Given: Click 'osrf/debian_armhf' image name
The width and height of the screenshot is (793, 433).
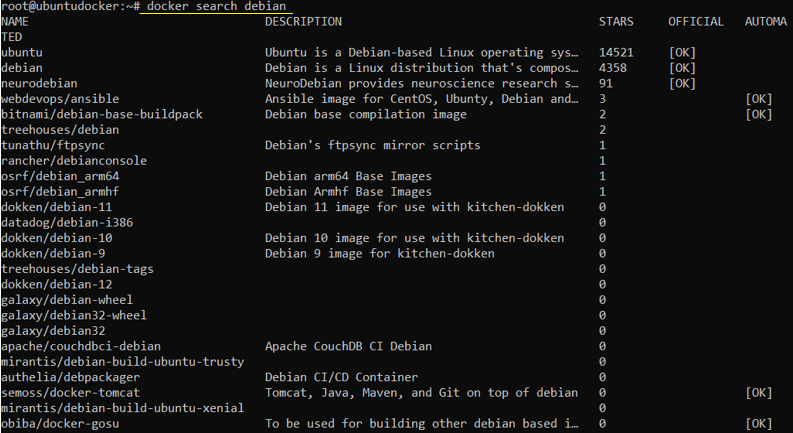Looking at the screenshot, I should pyautogui.click(x=60, y=192).
